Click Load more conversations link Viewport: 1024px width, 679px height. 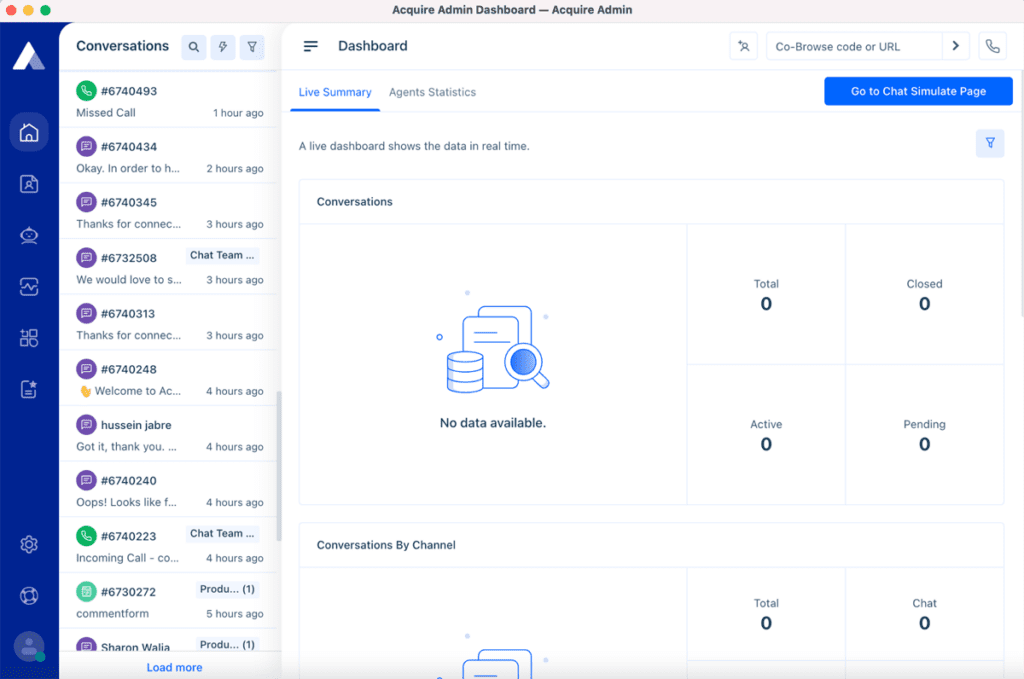[174, 667]
